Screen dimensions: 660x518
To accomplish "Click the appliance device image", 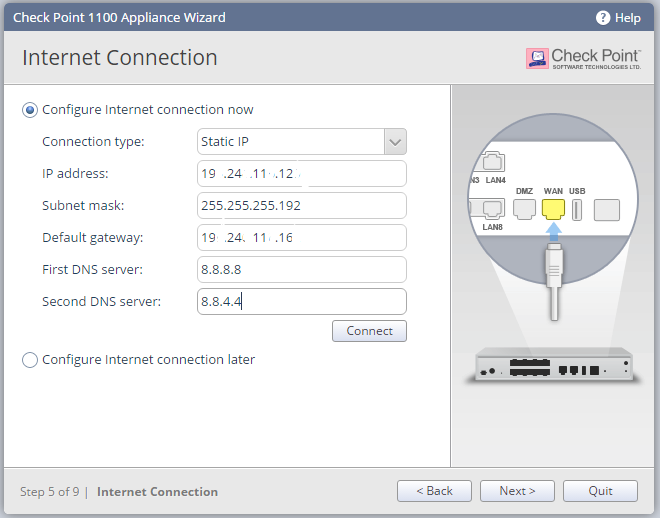I will 553,365.
